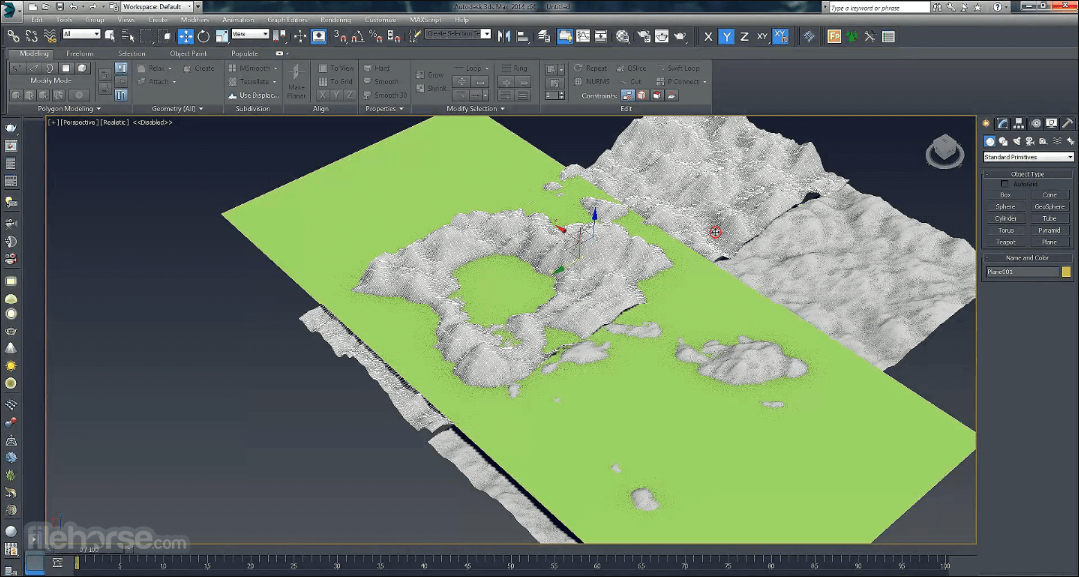Screen dimensions: 1079x577
Task: Click the Sphere primitive button
Action: (1005, 207)
